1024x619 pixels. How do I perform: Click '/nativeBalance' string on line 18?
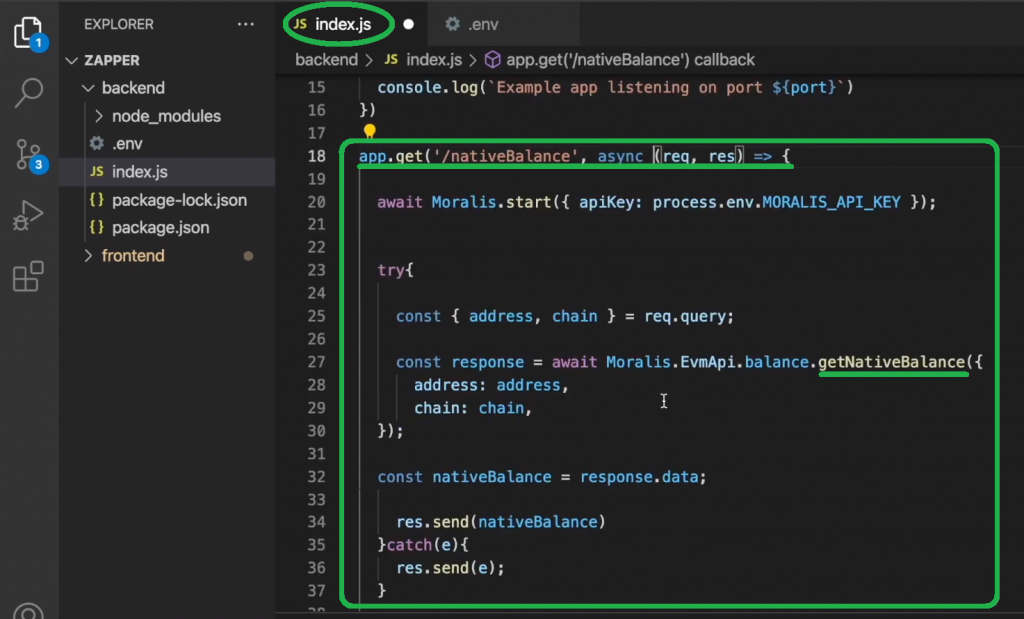click(x=506, y=156)
